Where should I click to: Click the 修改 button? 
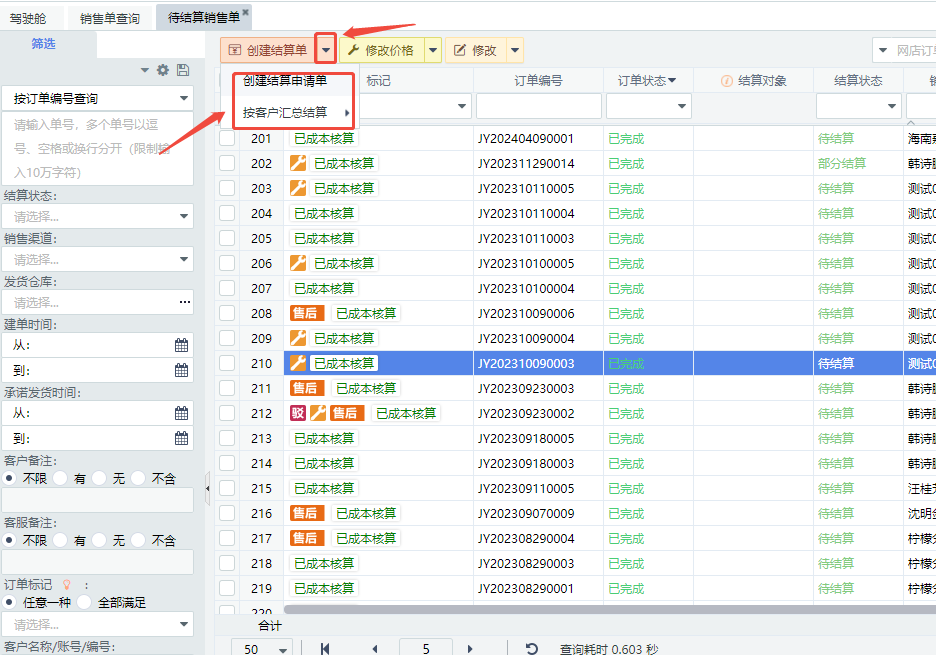(x=476, y=50)
